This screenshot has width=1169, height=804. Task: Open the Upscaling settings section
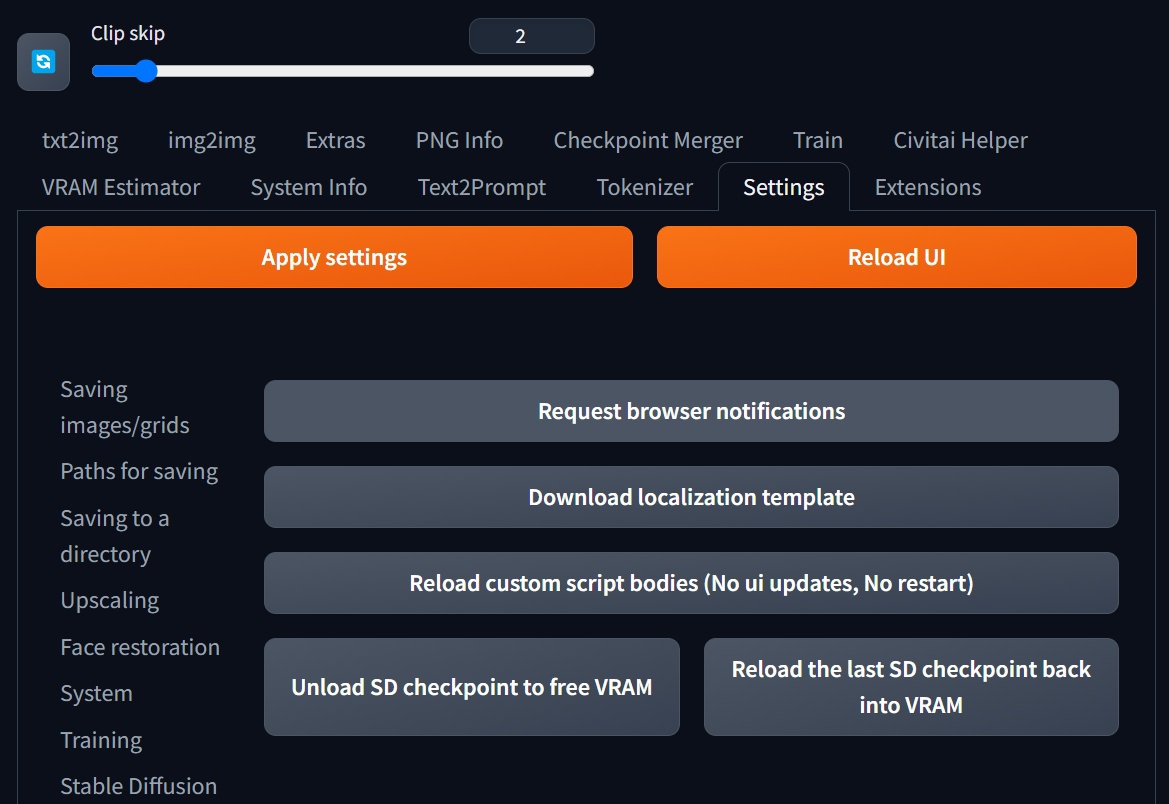110,600
